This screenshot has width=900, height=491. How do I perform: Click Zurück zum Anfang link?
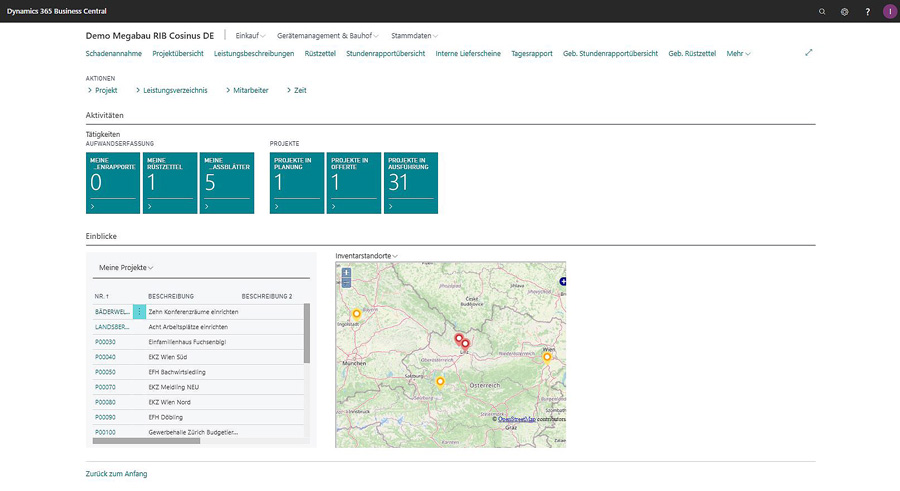click(117, 474)
